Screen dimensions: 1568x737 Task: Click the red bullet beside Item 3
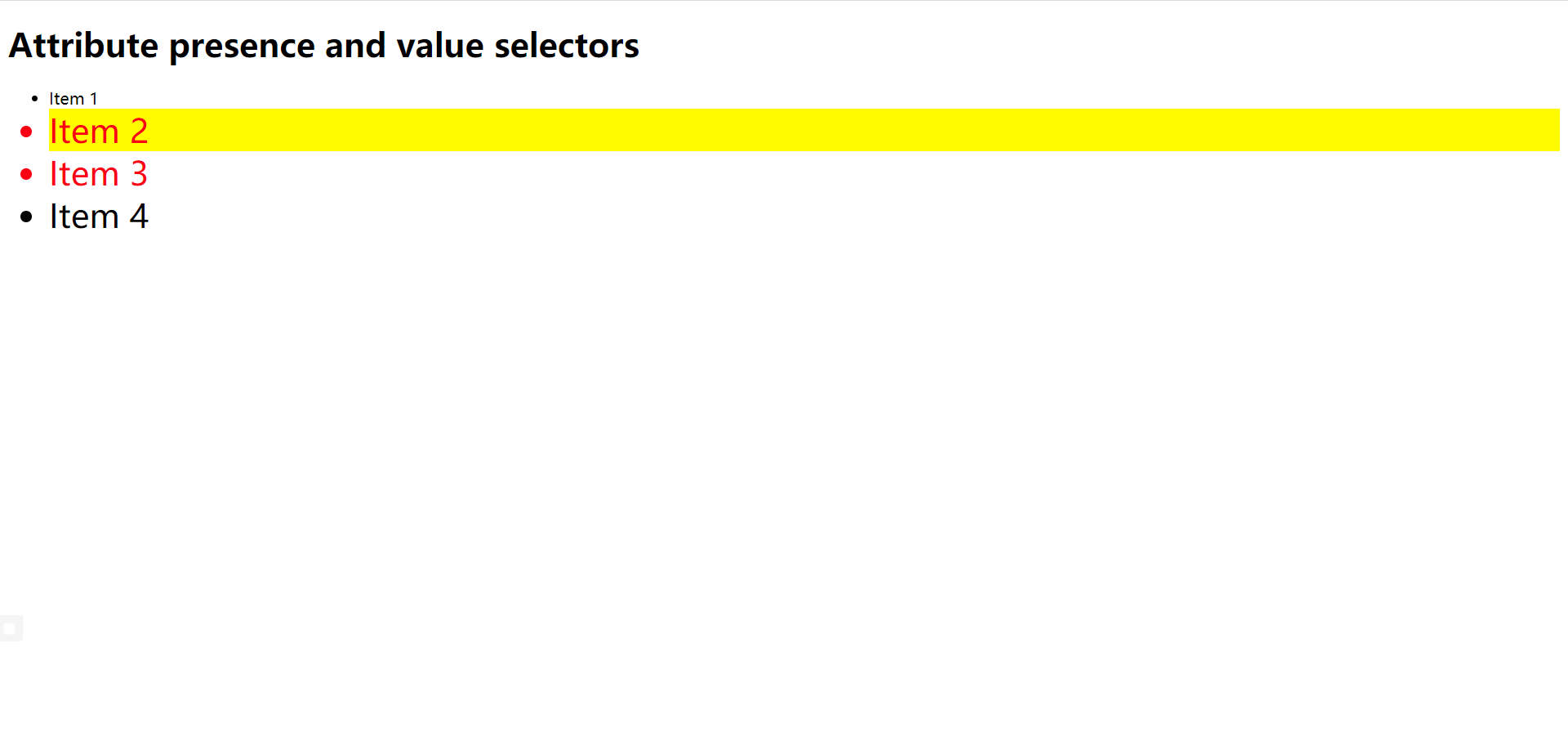click(26, 174)
